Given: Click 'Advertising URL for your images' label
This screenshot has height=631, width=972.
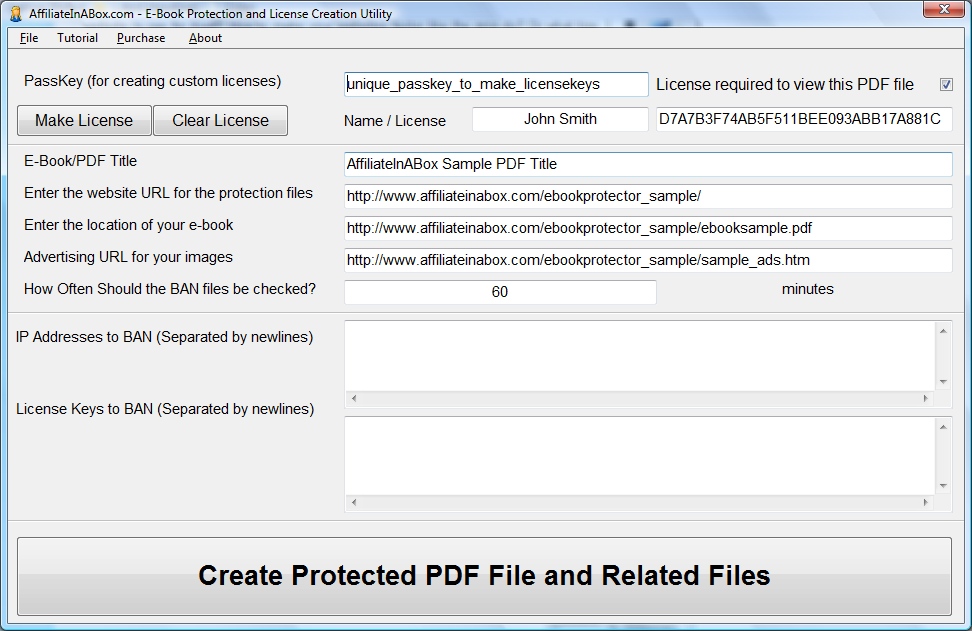Looking at the screenshot, I should 128,257.
